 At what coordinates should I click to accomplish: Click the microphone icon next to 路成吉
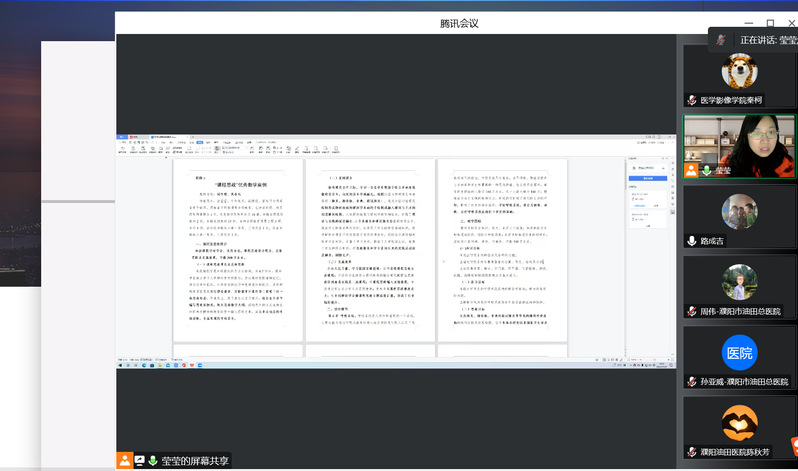tap(691, 241)
